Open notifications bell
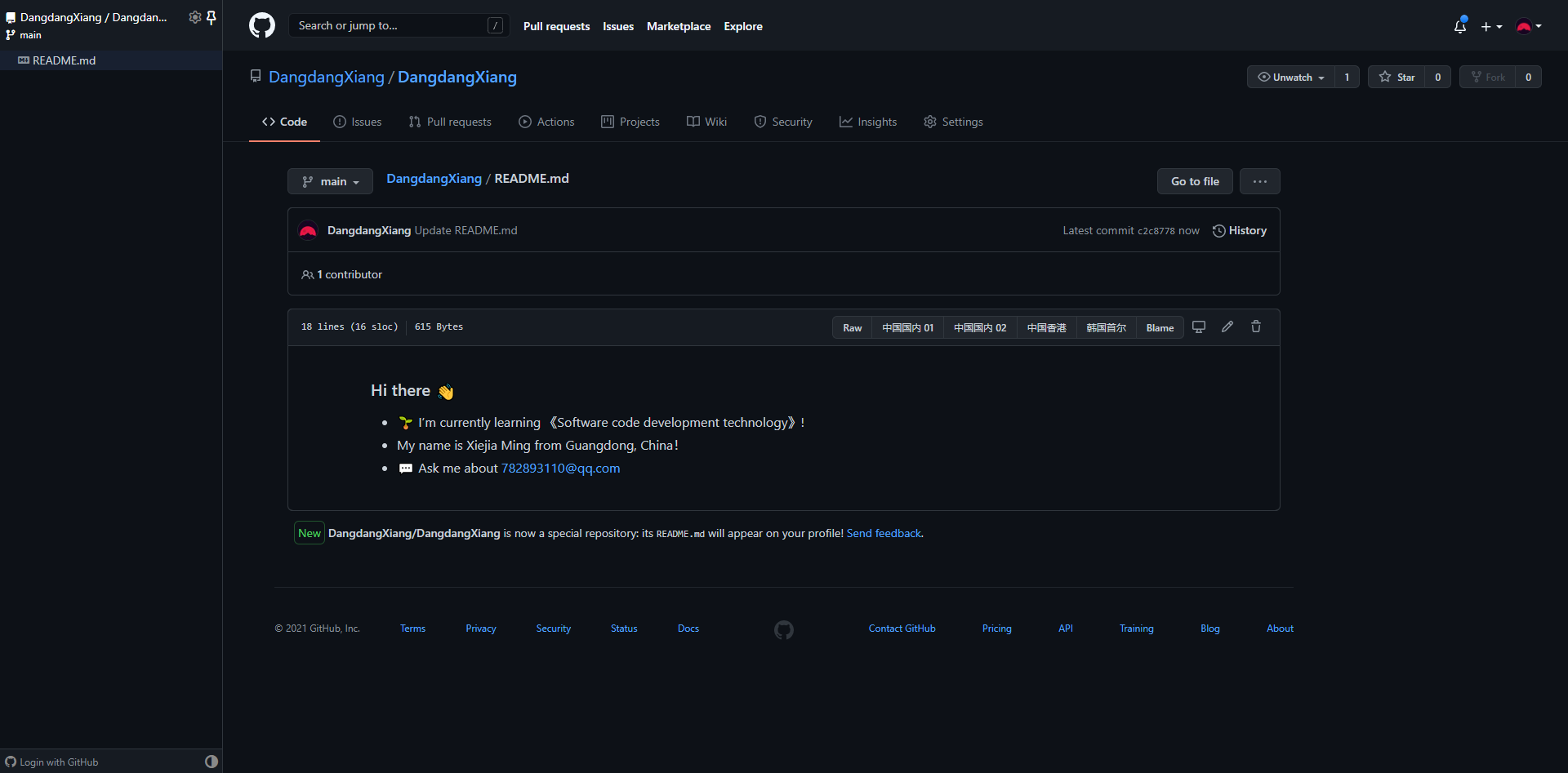 coord(1460,26)
